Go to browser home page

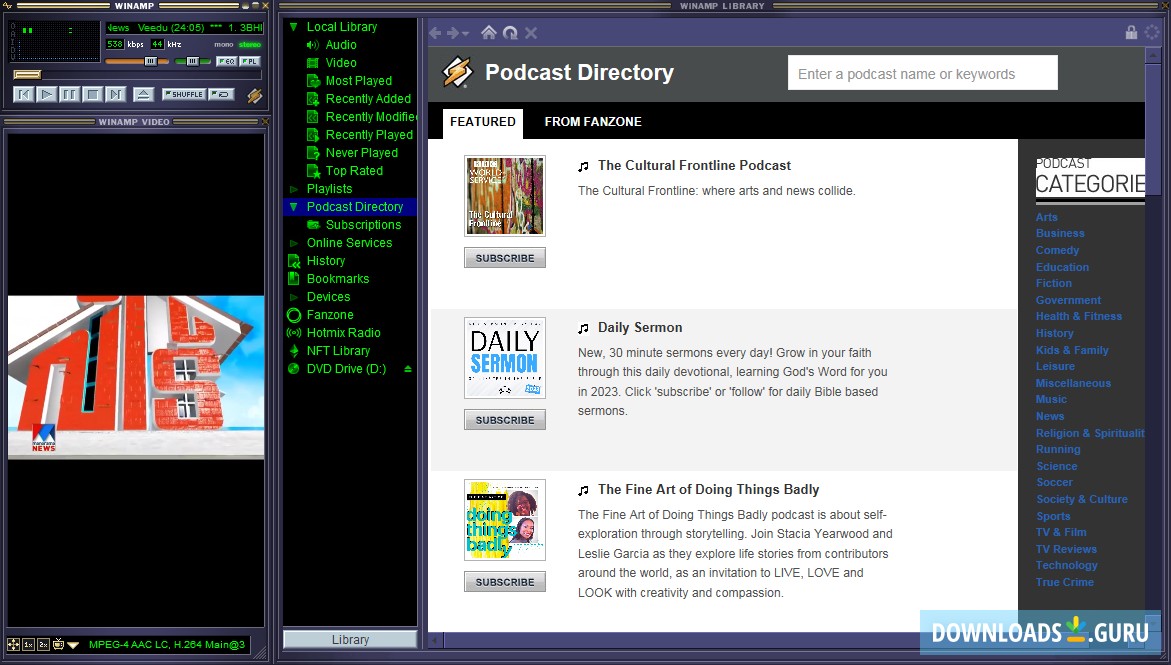click(x=488, y=32)
